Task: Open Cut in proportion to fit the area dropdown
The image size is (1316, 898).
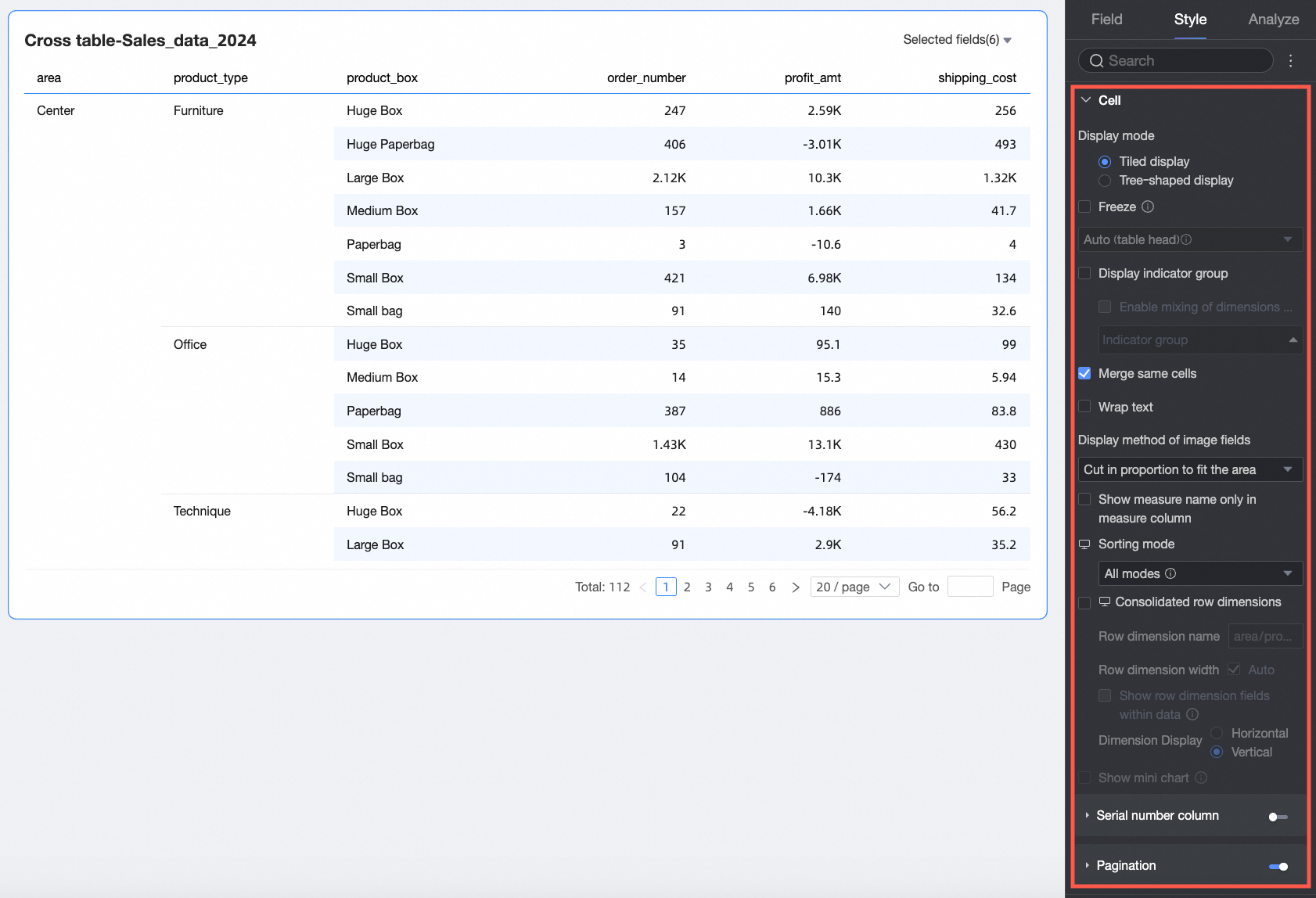Action: (1189, 469)
